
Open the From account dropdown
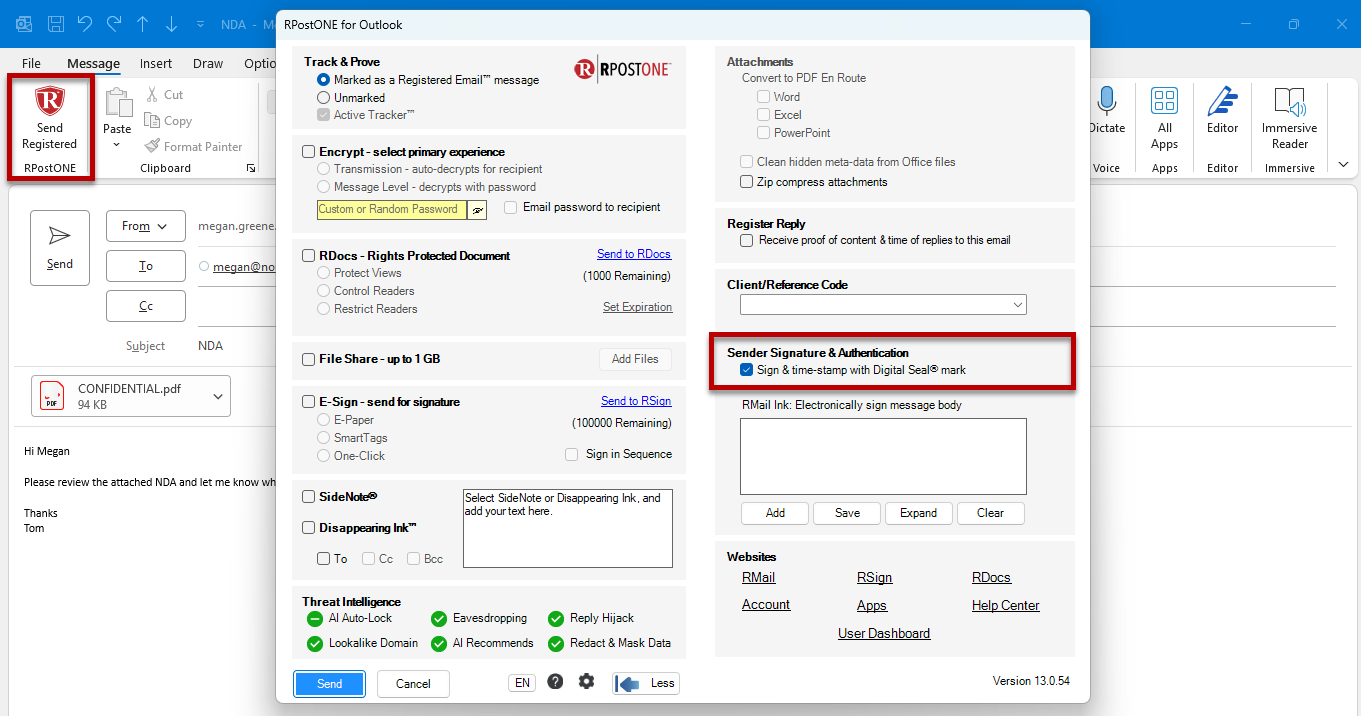coord(145,227)
